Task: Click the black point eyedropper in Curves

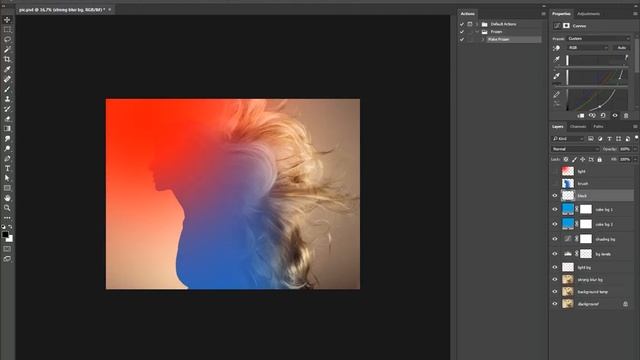Action: 557,59
